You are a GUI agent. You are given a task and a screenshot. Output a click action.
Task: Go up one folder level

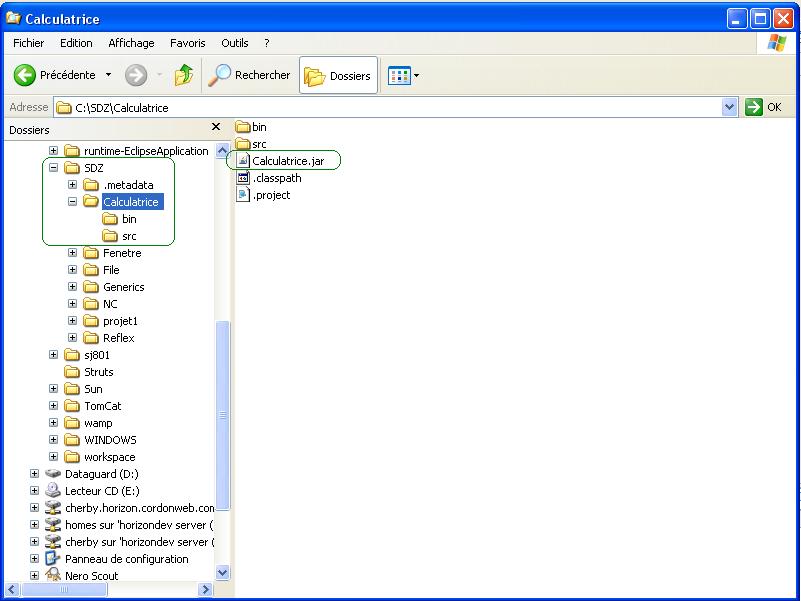tap(184, 75)
